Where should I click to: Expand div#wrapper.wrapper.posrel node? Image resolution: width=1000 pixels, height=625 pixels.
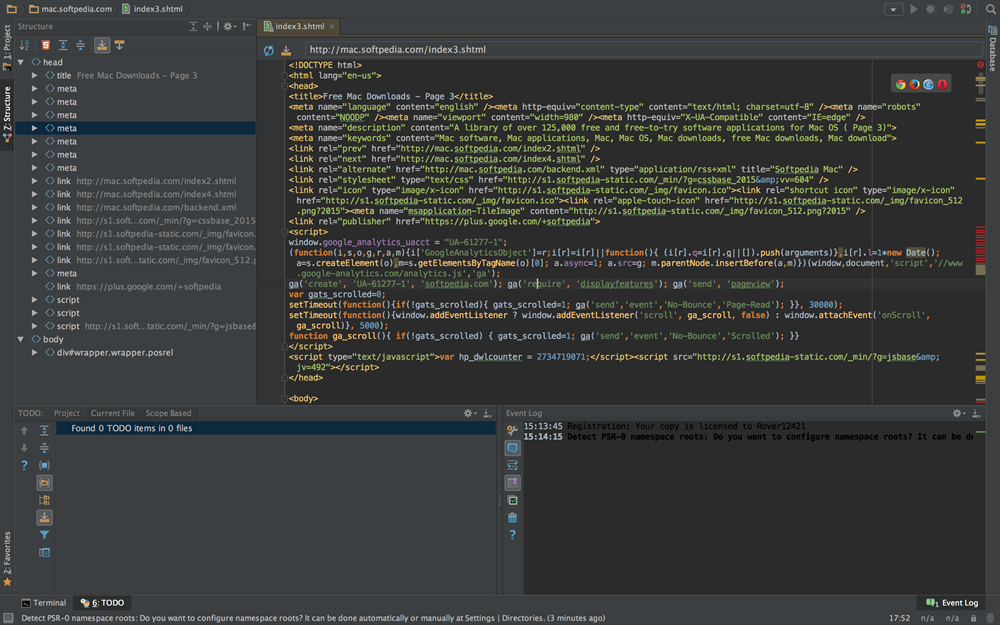point(34,353)
